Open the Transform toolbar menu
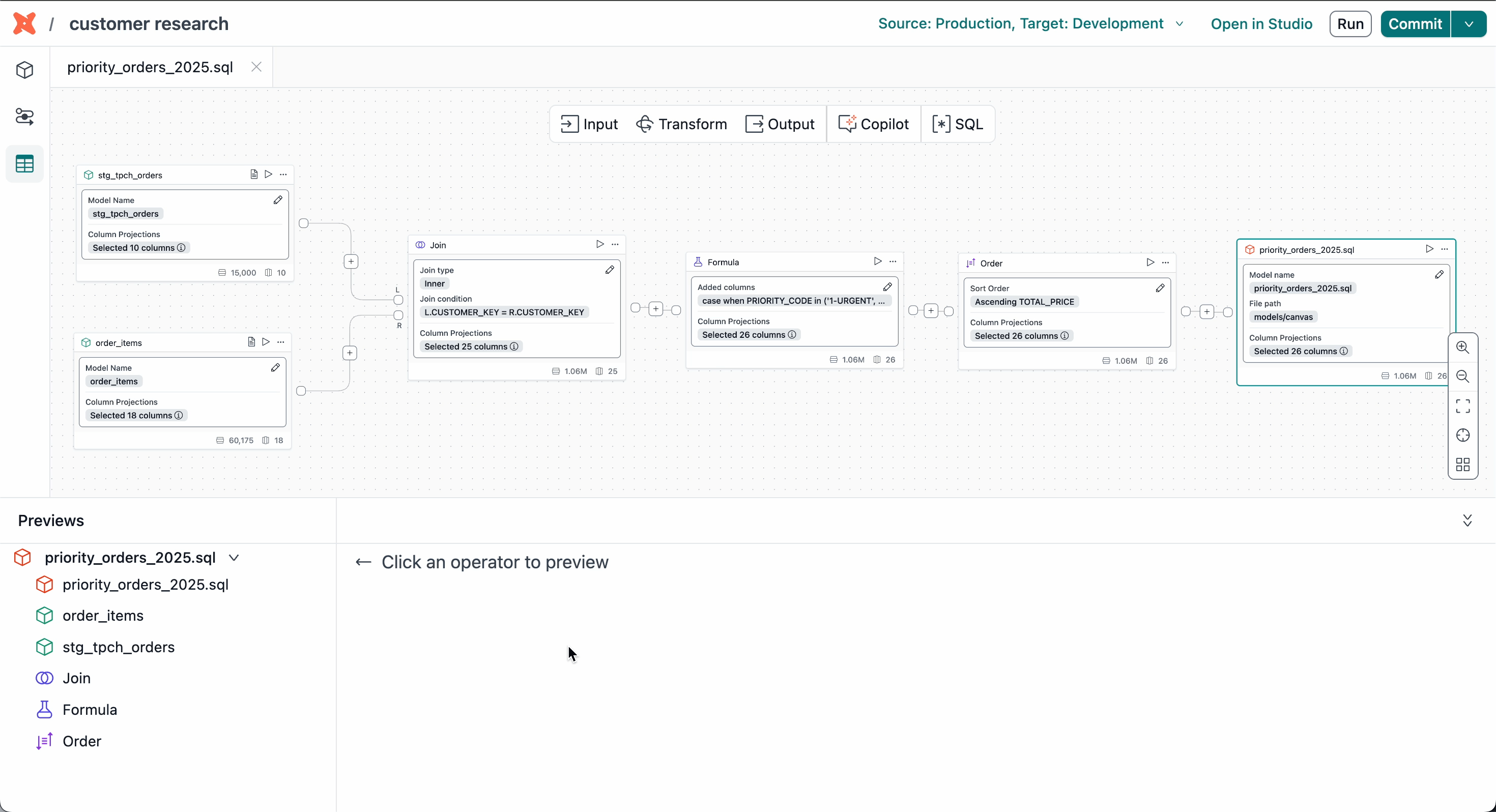 (681, 124)
